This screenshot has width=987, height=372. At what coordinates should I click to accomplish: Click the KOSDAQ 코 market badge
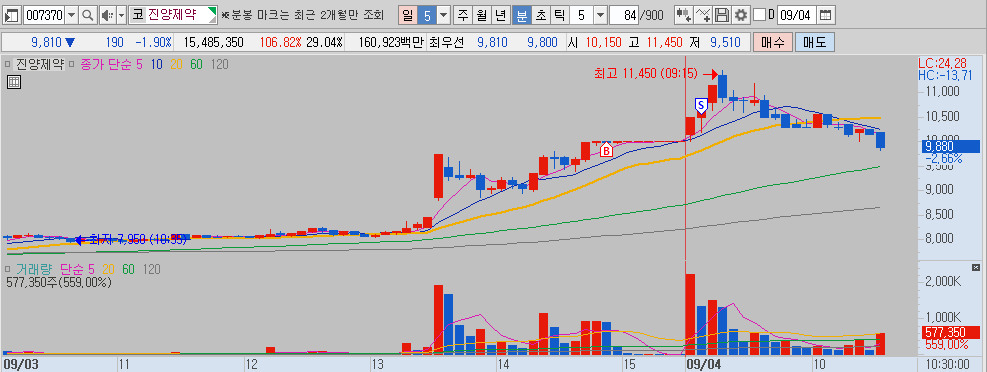137,14
